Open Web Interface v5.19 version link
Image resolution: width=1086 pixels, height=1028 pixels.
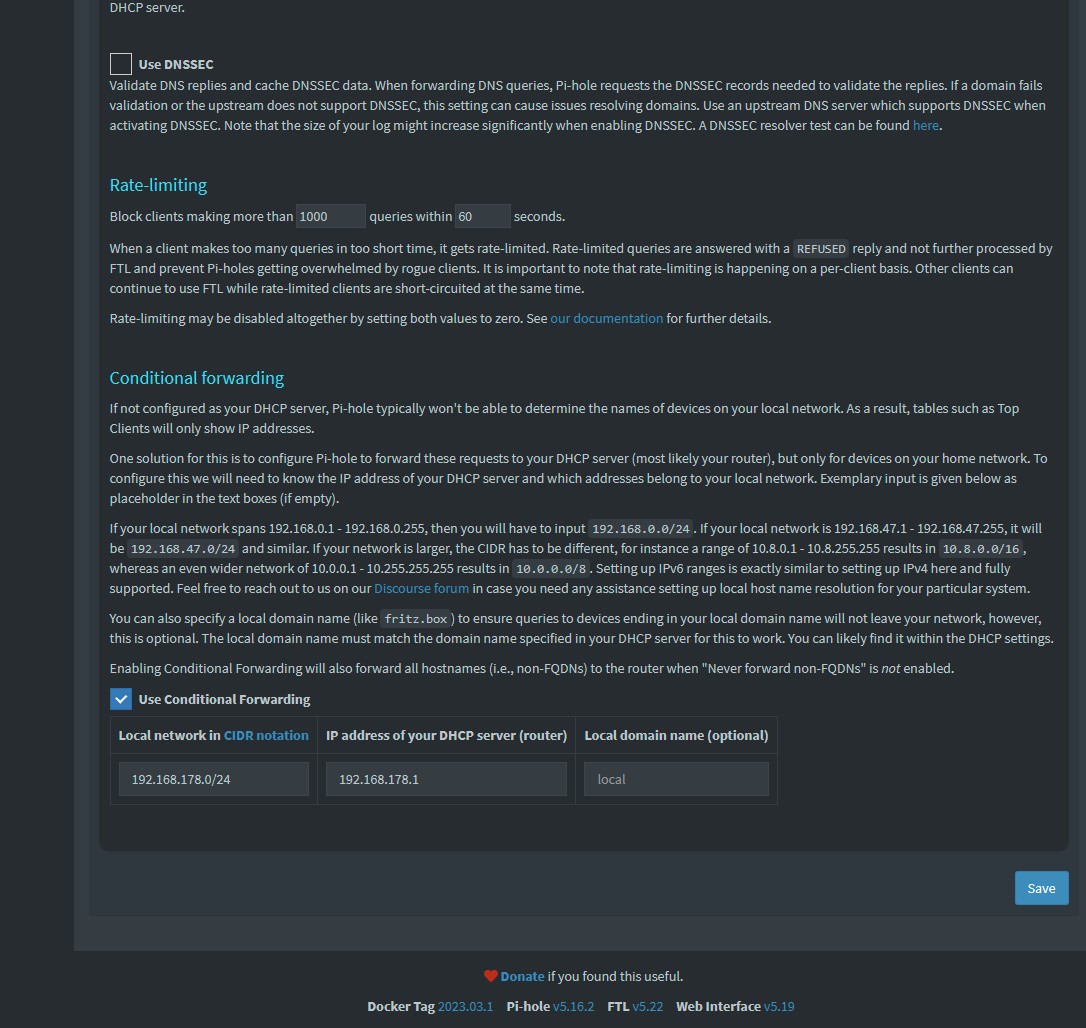(779, 1007)
